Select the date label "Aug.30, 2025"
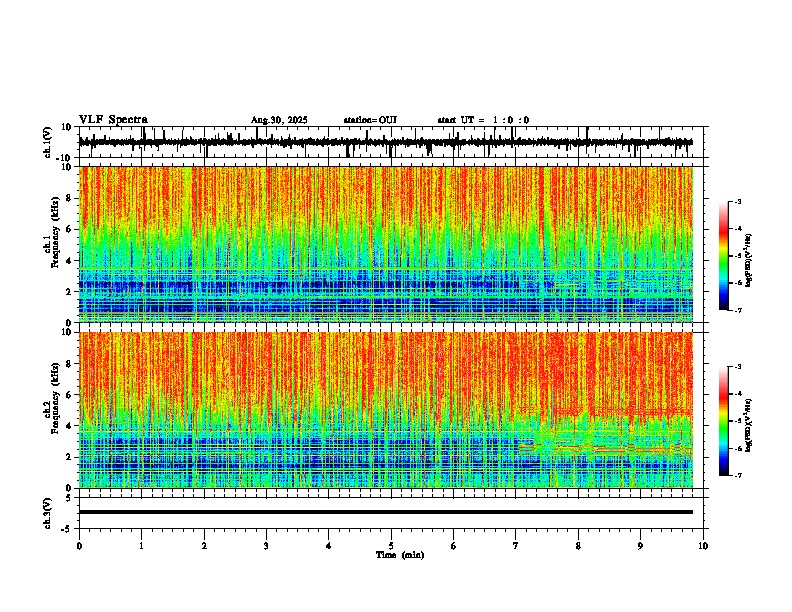The image size is (792, 612). (279, 120)
